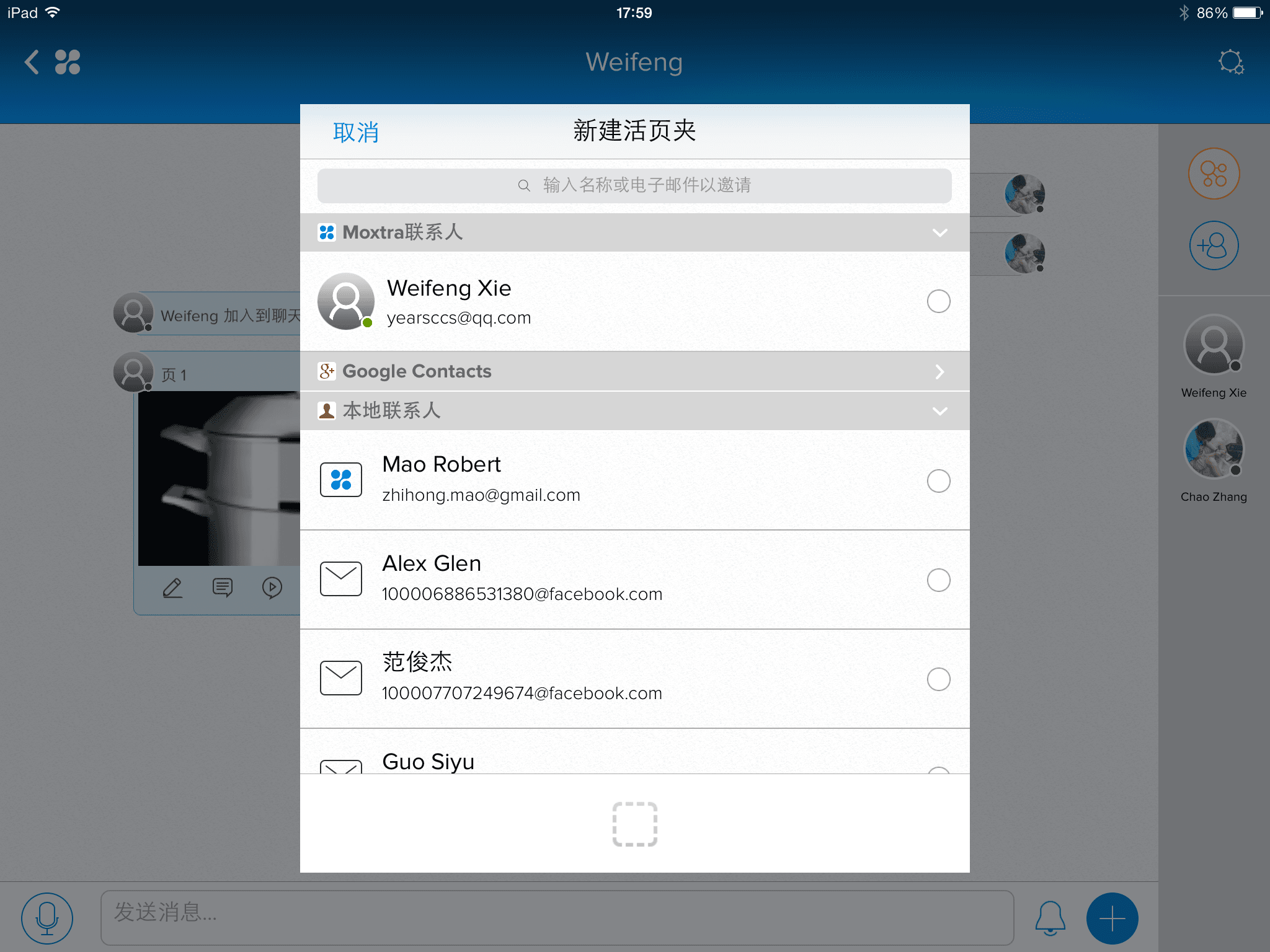The width and height of the screenshot is (1270, 952).
Task: Select Alex Glen radio button
Action: click(939, 580)
